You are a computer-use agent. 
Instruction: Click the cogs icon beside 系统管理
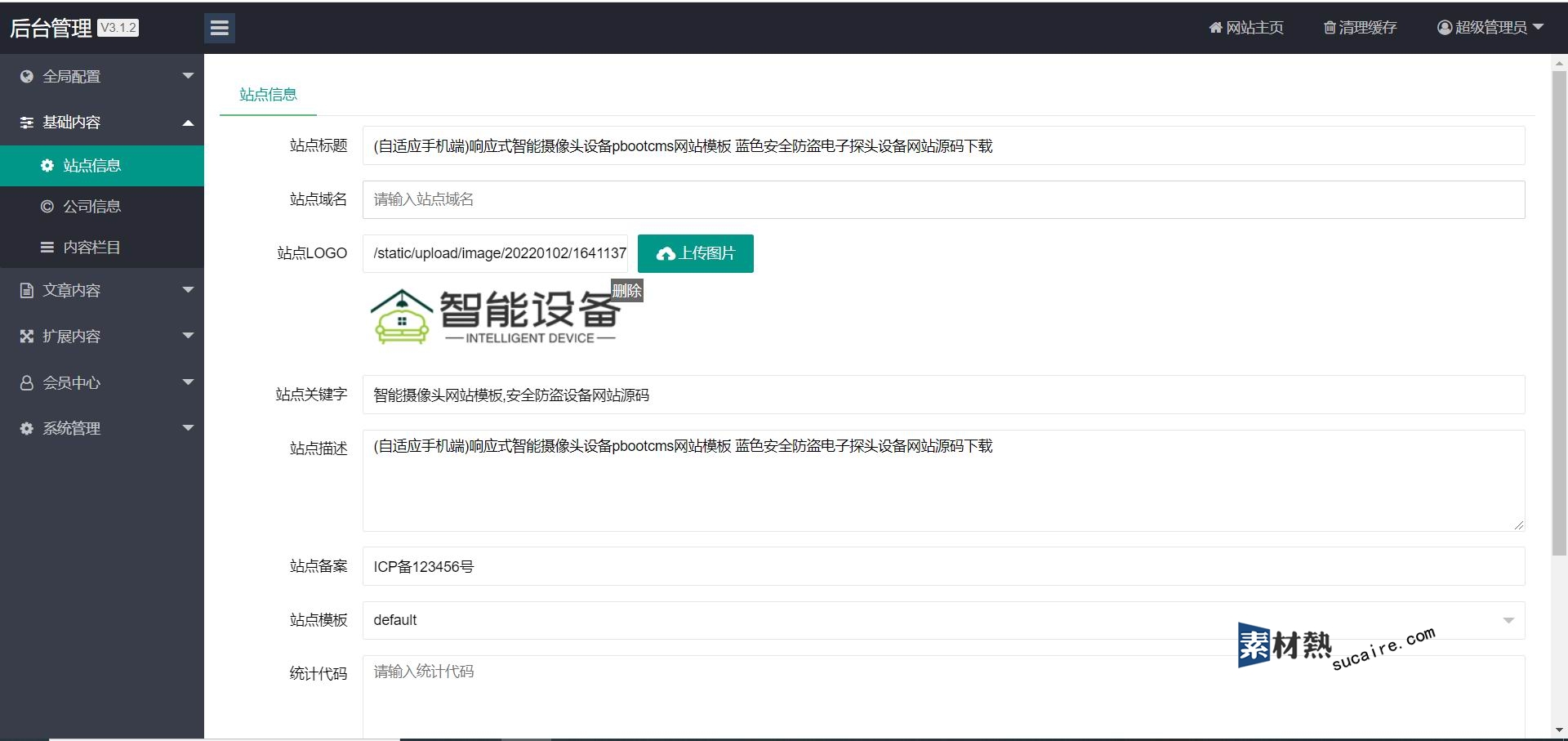pyautogui.click(x=27, y=428)
